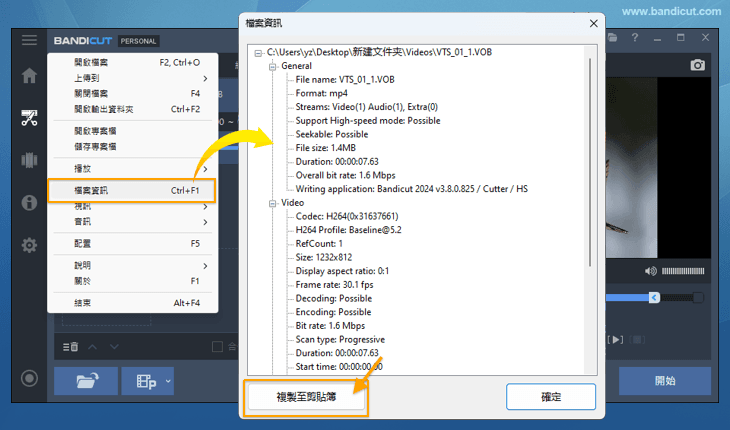Open 說明 submenu
This screenshot has height=430, width=730.
[133, 266]
